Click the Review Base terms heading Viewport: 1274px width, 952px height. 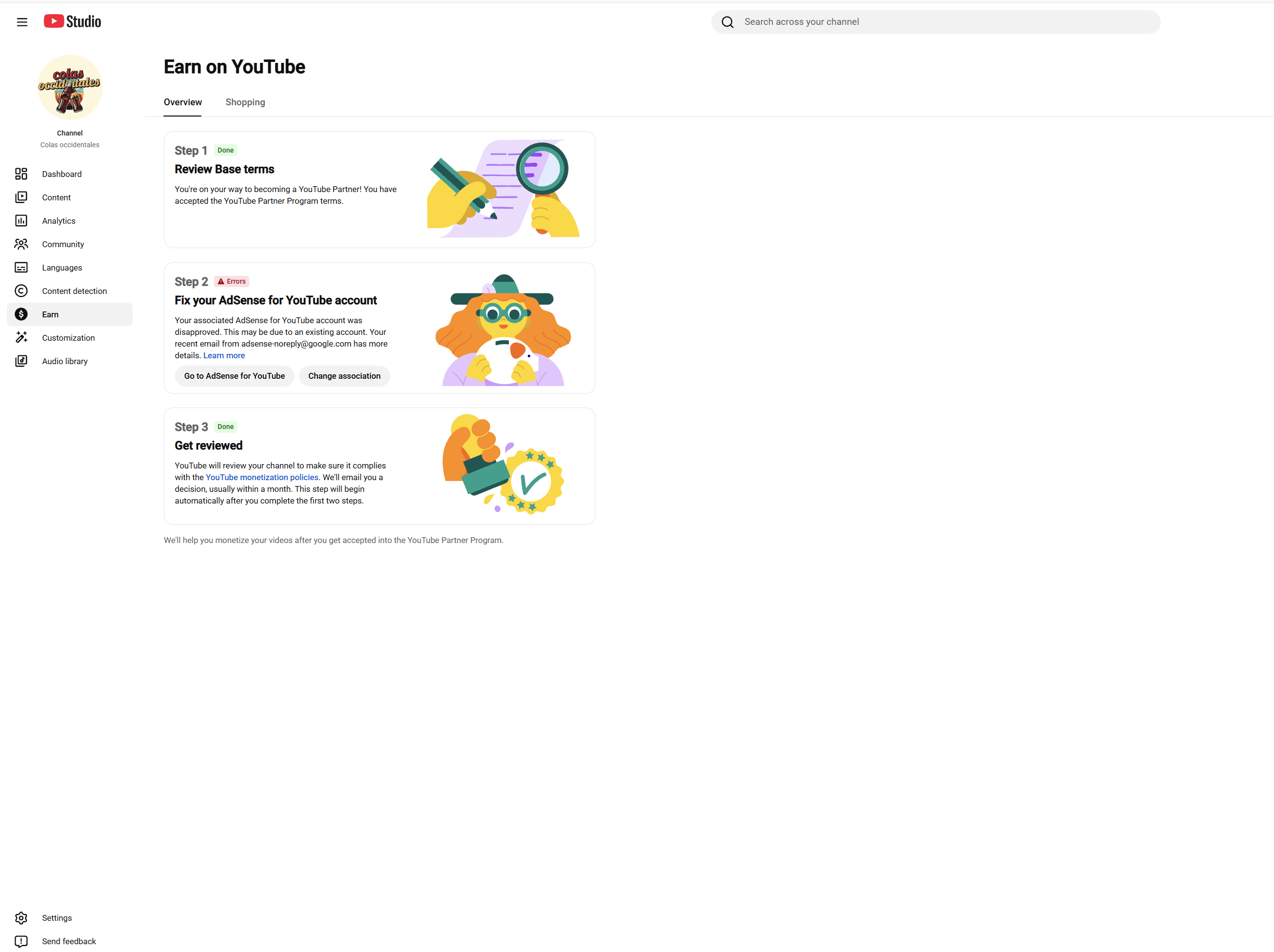(x=225, y=169)
